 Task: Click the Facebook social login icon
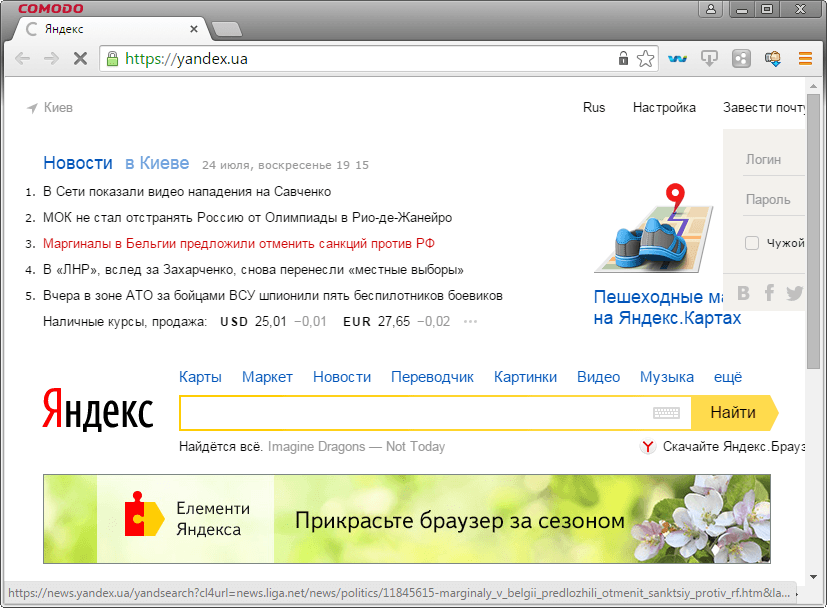[770, 292]
